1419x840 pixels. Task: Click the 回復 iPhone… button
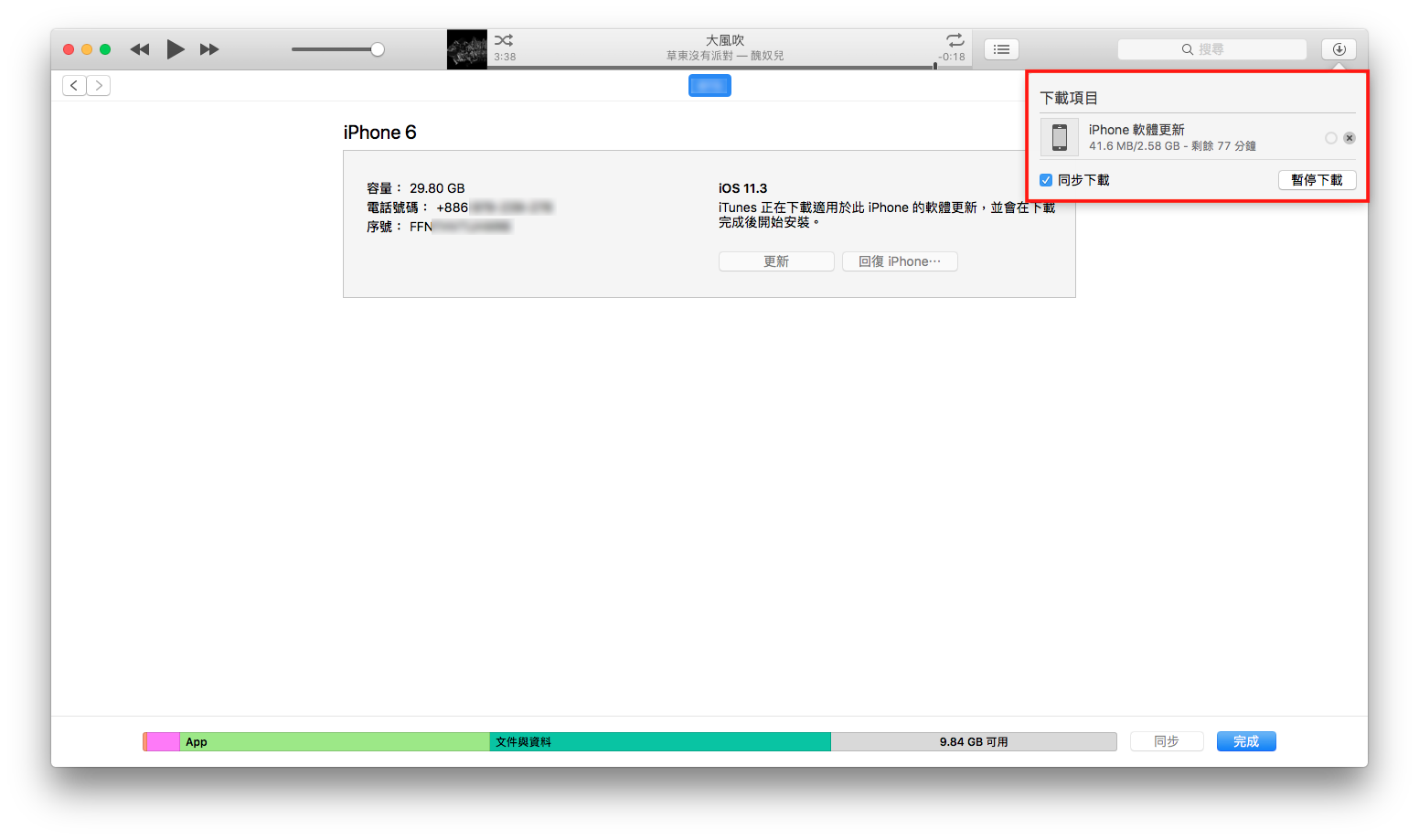coord(900,261)
